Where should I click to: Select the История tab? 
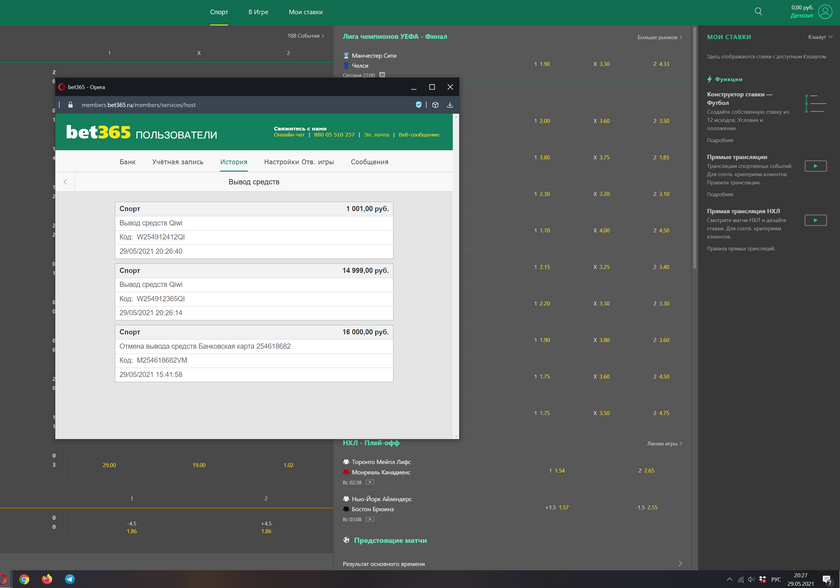tap(234, 162)
